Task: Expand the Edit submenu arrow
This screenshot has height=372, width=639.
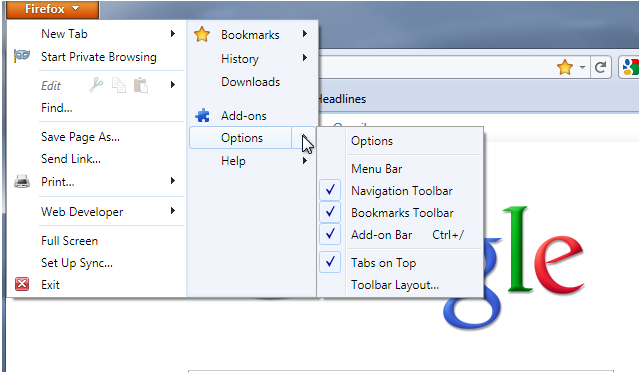Action: (173, 84)
